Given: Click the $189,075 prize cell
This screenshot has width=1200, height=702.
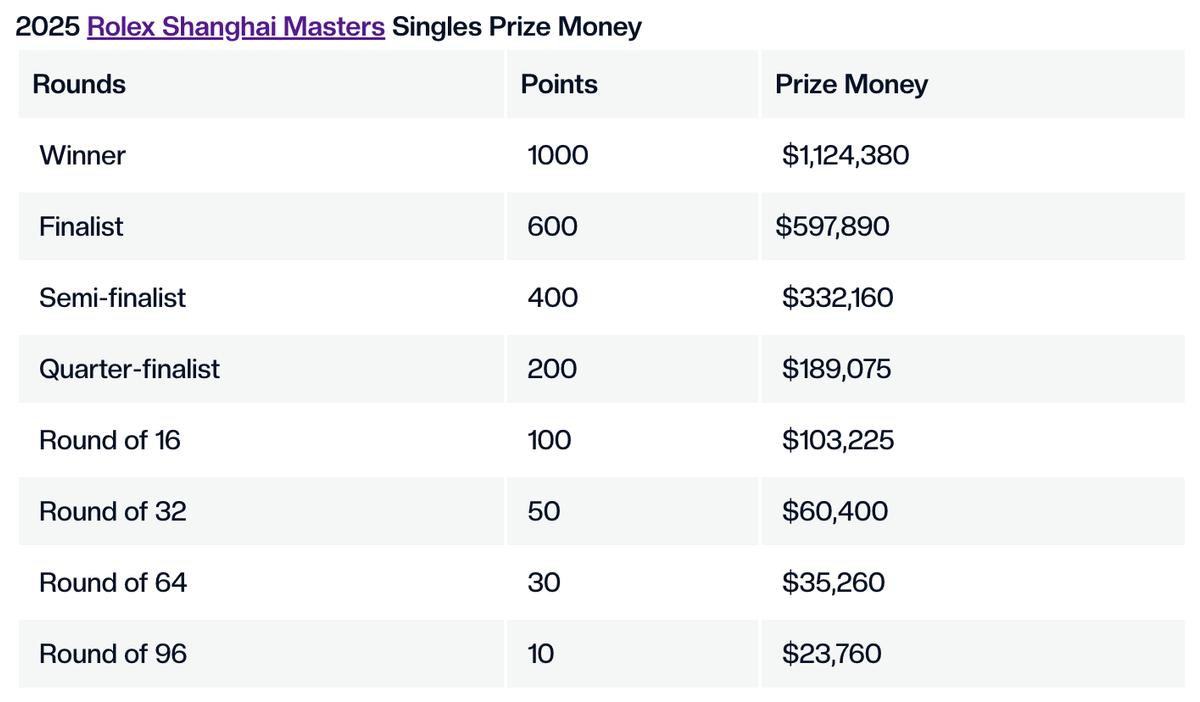Looking at the screenshot, I should coord(836,369).
